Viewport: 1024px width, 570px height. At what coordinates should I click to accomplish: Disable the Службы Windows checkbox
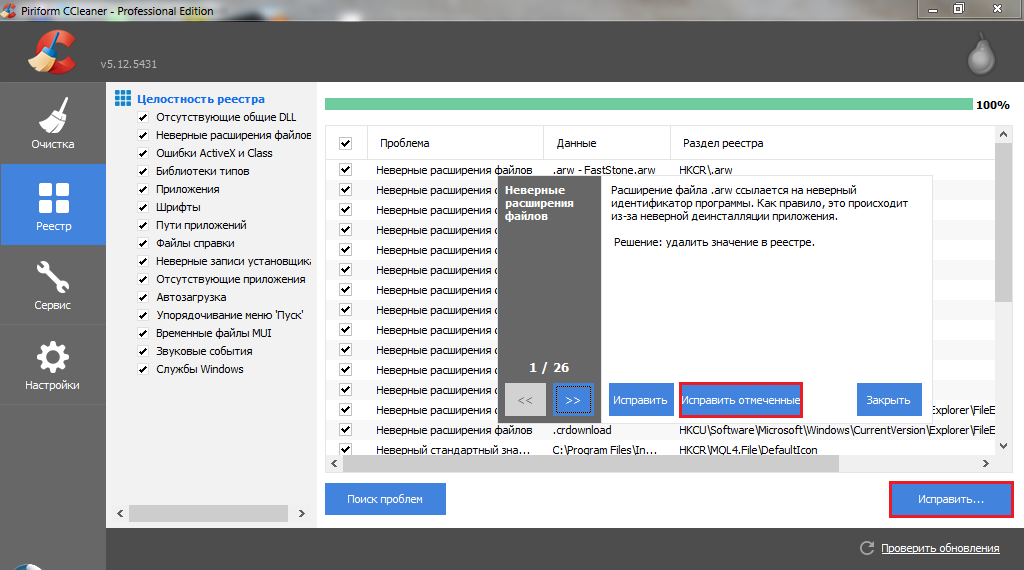coord(143,370)
